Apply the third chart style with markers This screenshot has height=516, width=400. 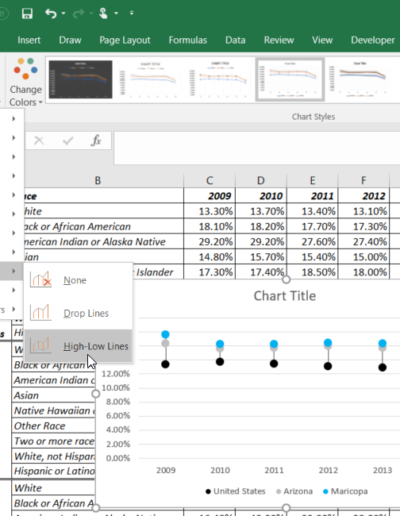pyautogui.click(x=220, y=79)
